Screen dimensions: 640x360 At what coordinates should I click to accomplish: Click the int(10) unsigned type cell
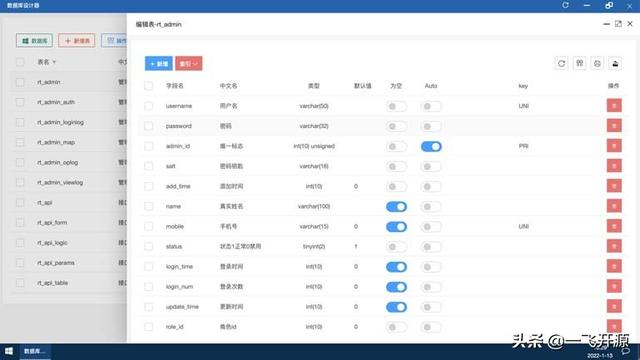click(x=314, y=146)
